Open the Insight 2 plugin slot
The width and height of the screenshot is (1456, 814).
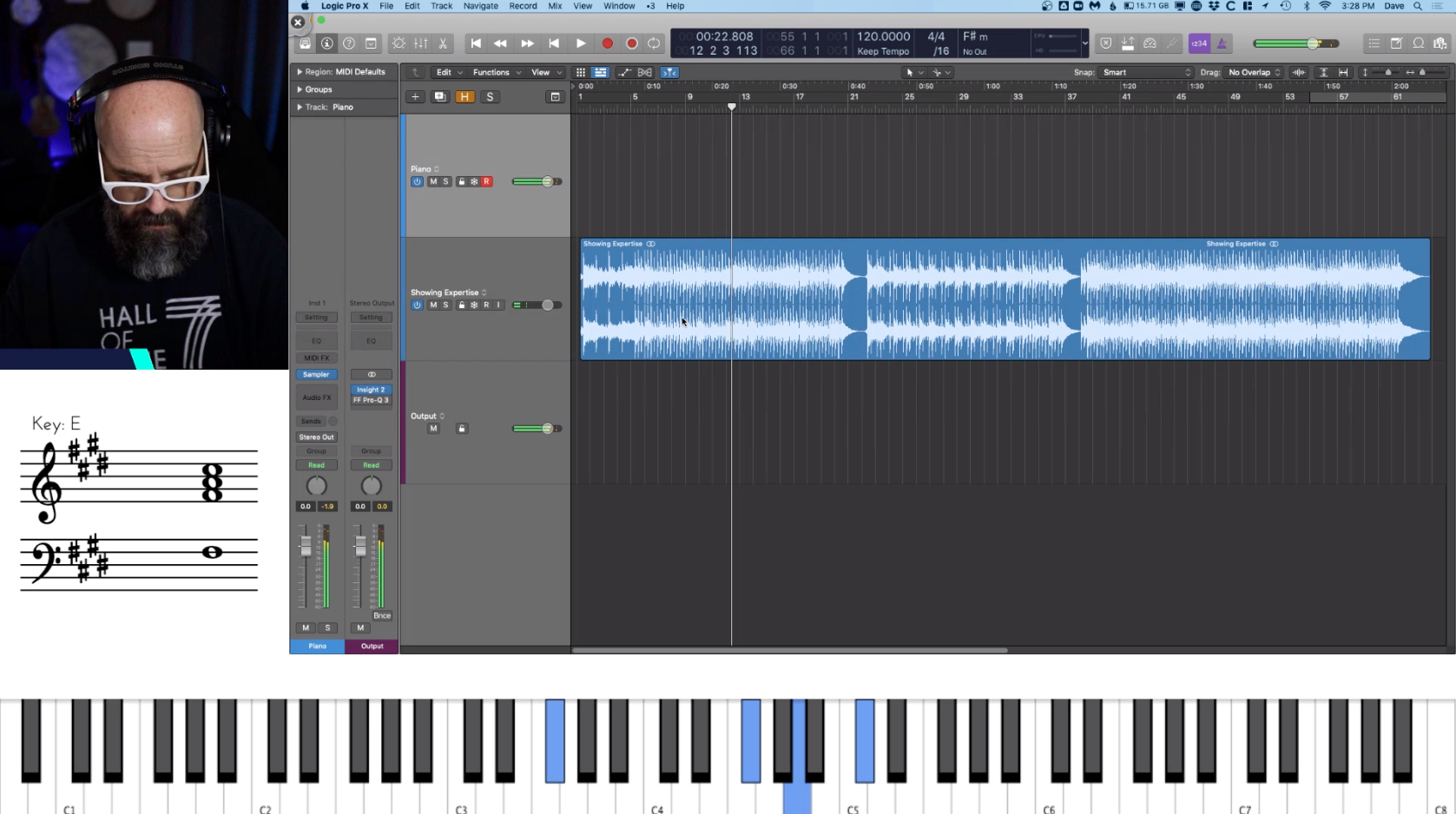(x=371, y=390)
